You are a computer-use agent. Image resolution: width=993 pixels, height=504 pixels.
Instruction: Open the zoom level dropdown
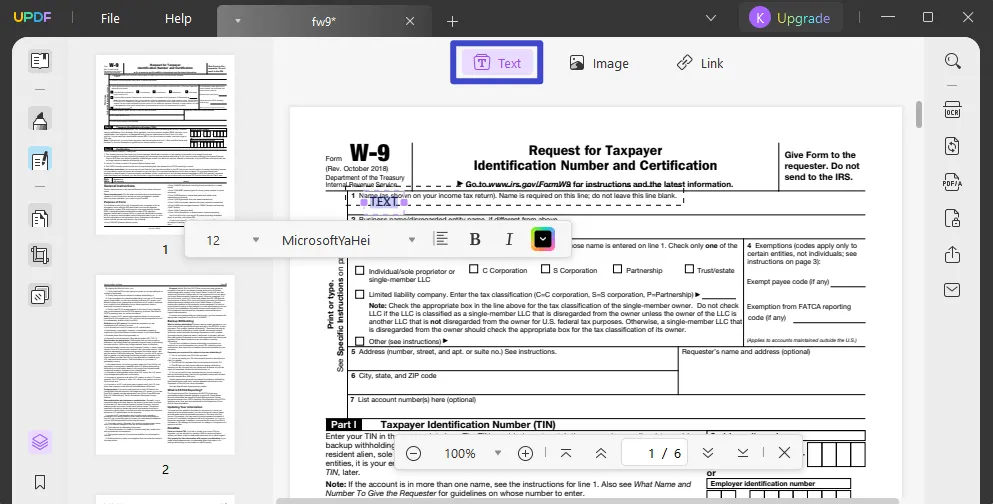point(498,453)
